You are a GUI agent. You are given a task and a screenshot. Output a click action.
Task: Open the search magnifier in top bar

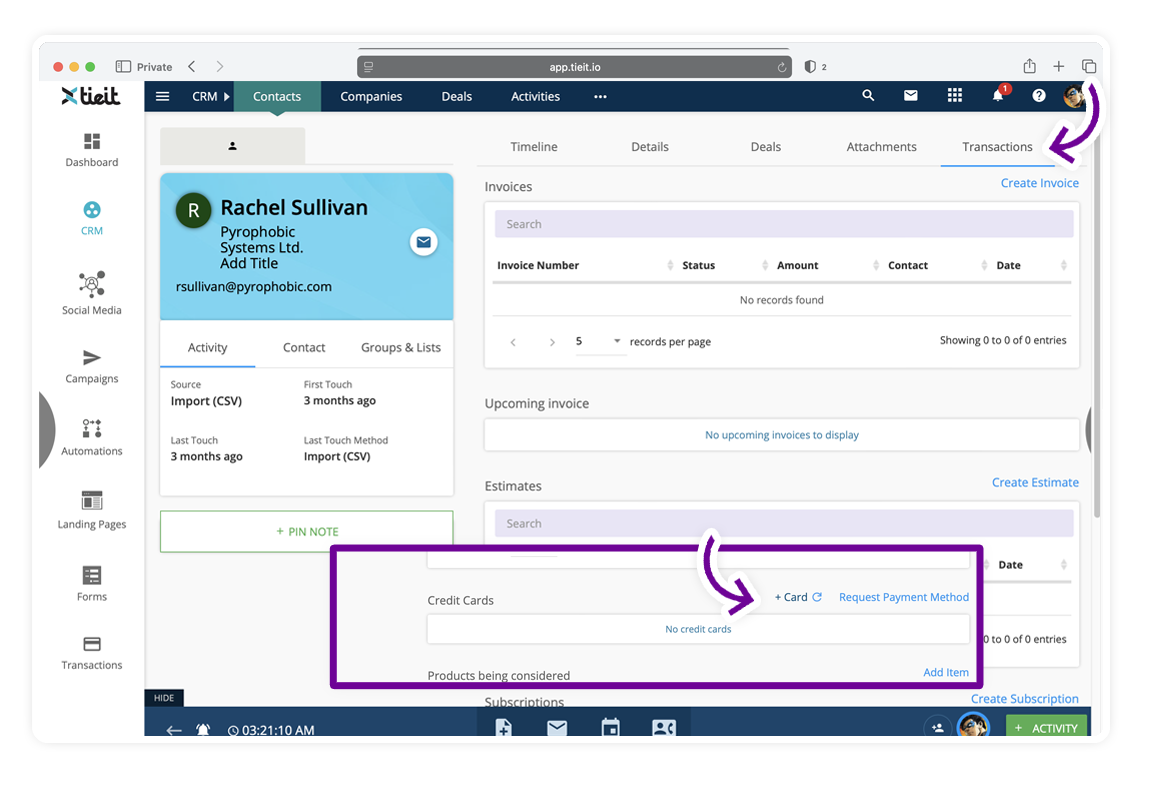pos(868,96)
